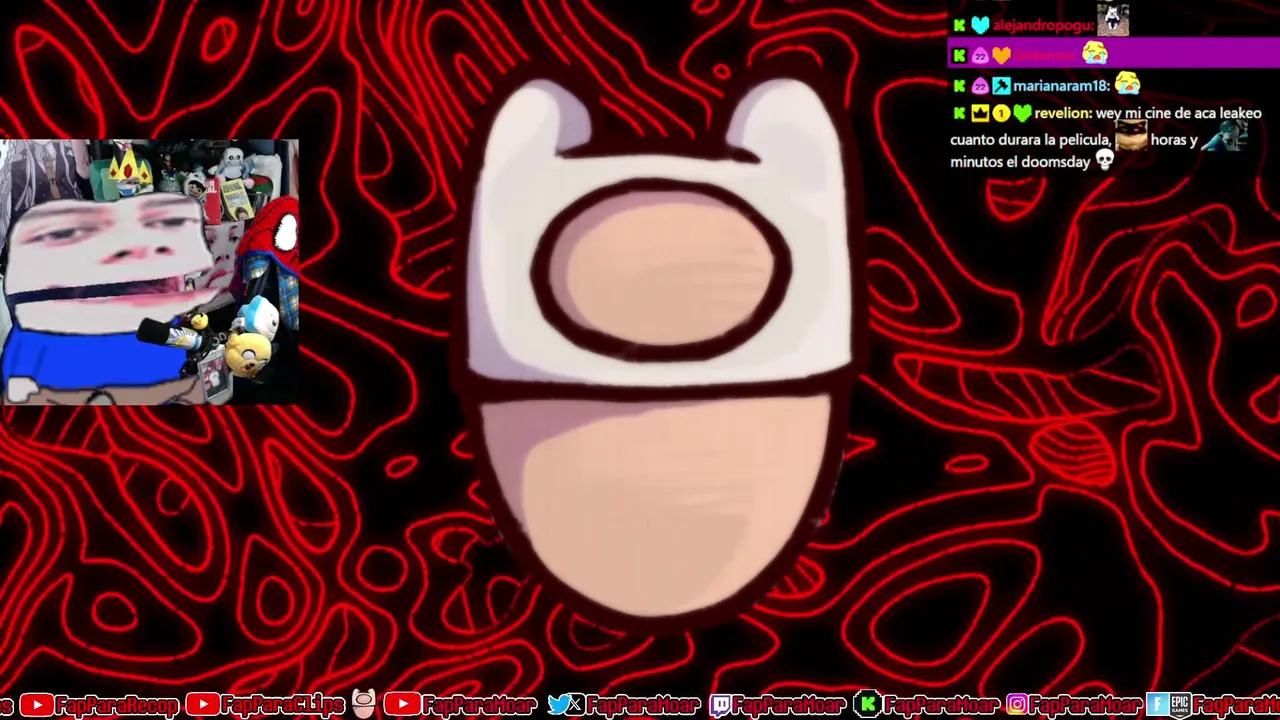Open the masked face emote after 'pelicula,'

point(1131,135)
